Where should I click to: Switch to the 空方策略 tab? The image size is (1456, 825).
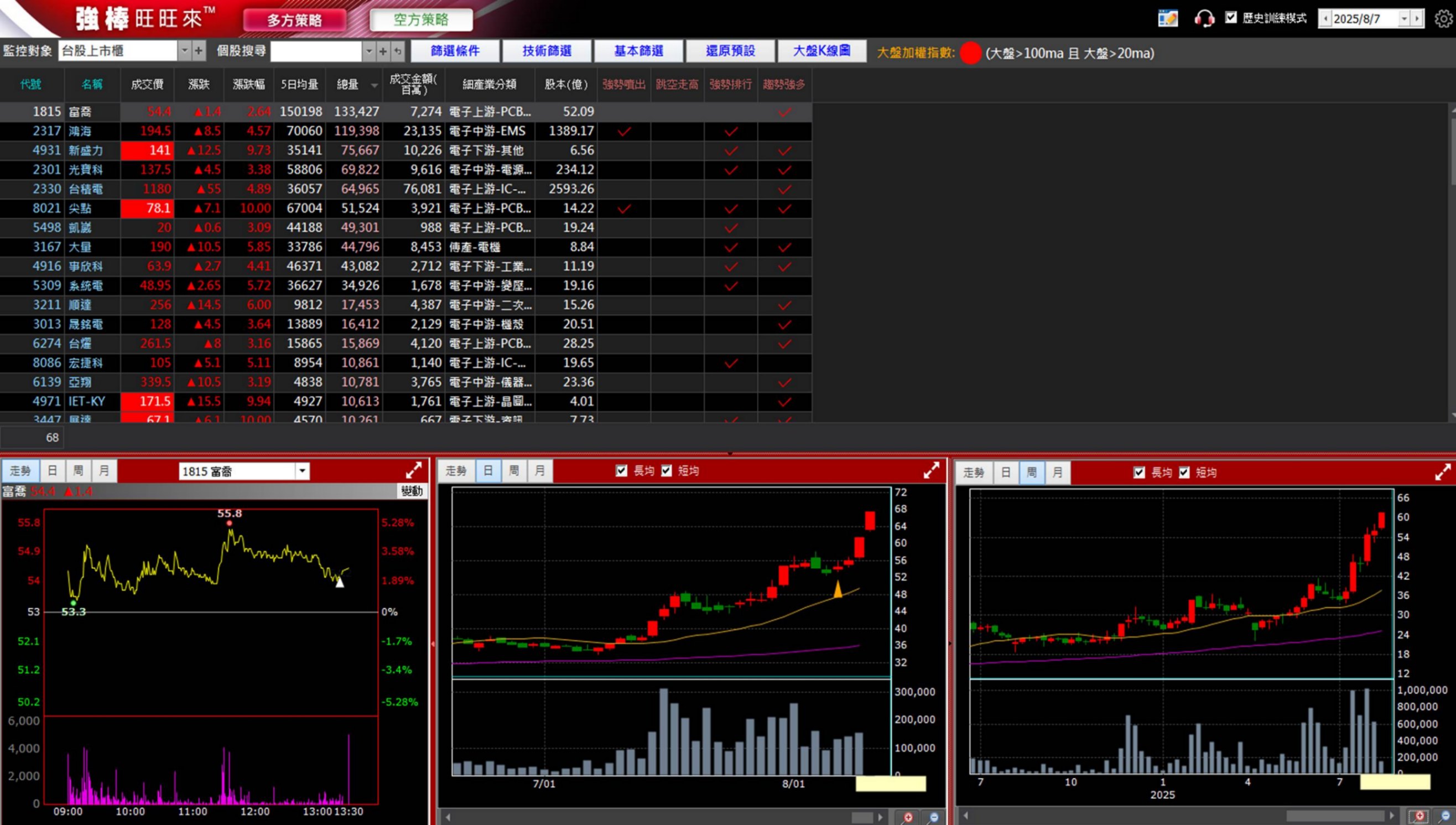point(421,20)
